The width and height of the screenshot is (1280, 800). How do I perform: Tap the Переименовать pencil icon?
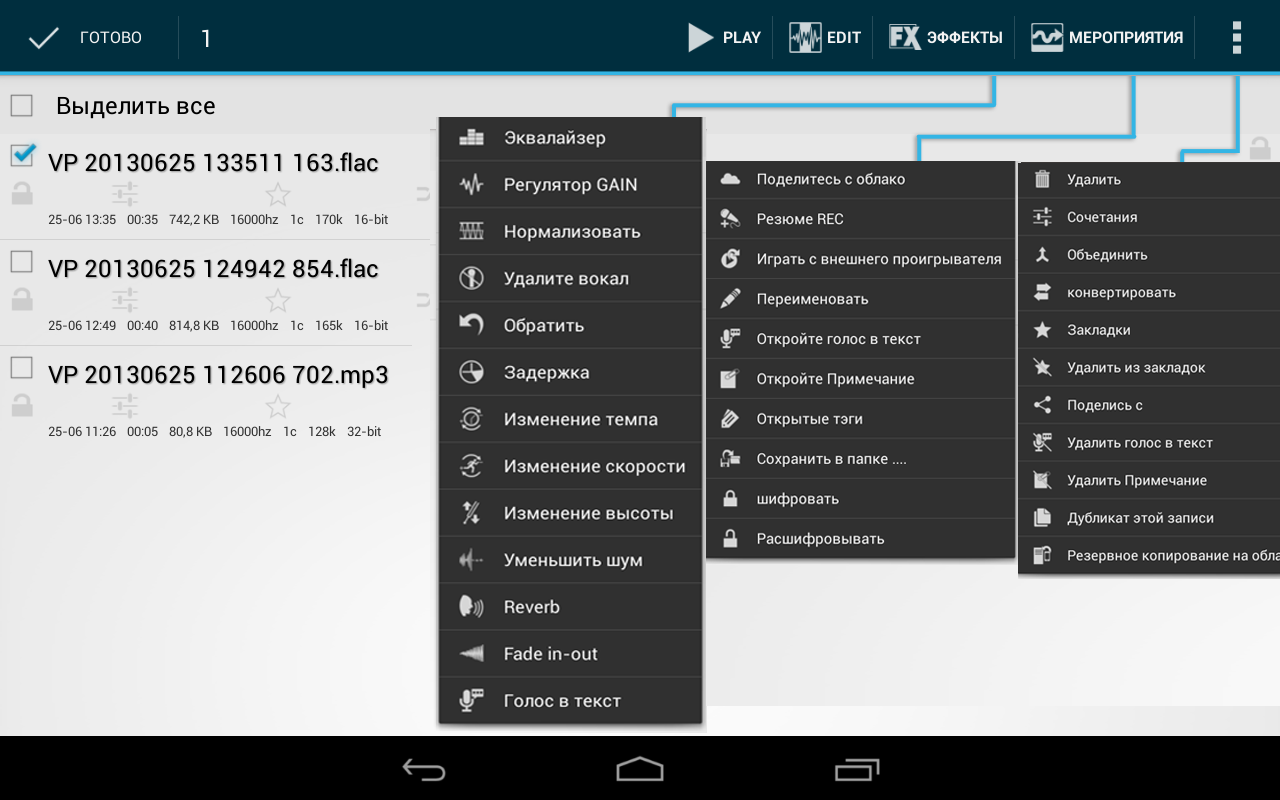[x=731, y=299]
